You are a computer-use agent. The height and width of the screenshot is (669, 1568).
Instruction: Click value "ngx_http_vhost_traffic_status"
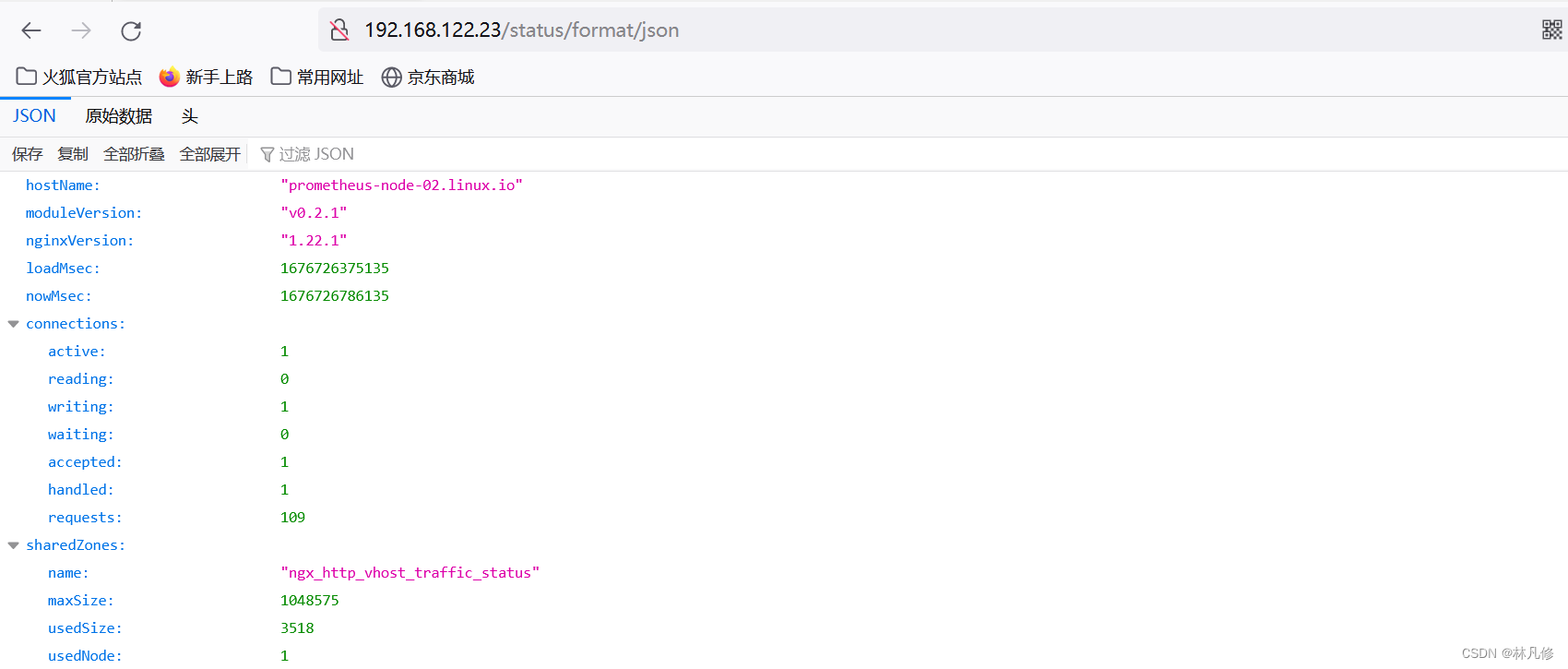410,573
